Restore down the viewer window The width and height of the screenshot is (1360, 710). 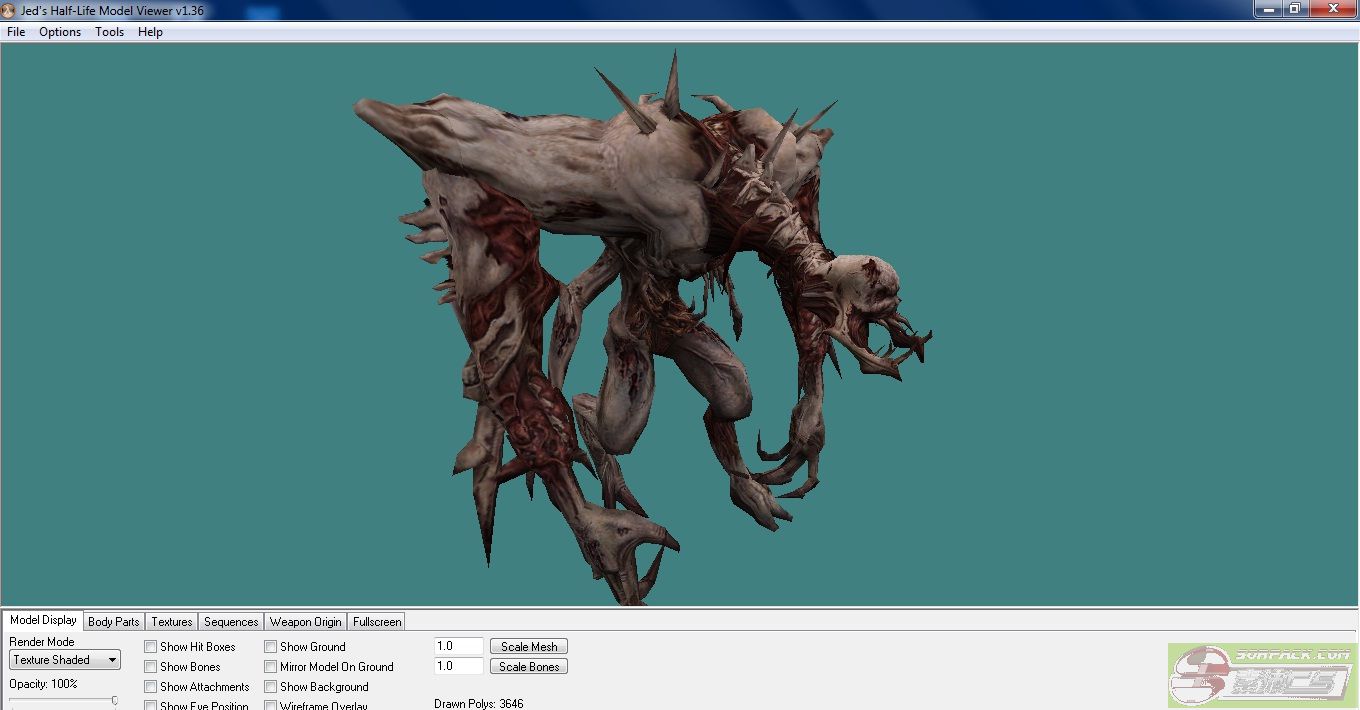point(1294,8)
